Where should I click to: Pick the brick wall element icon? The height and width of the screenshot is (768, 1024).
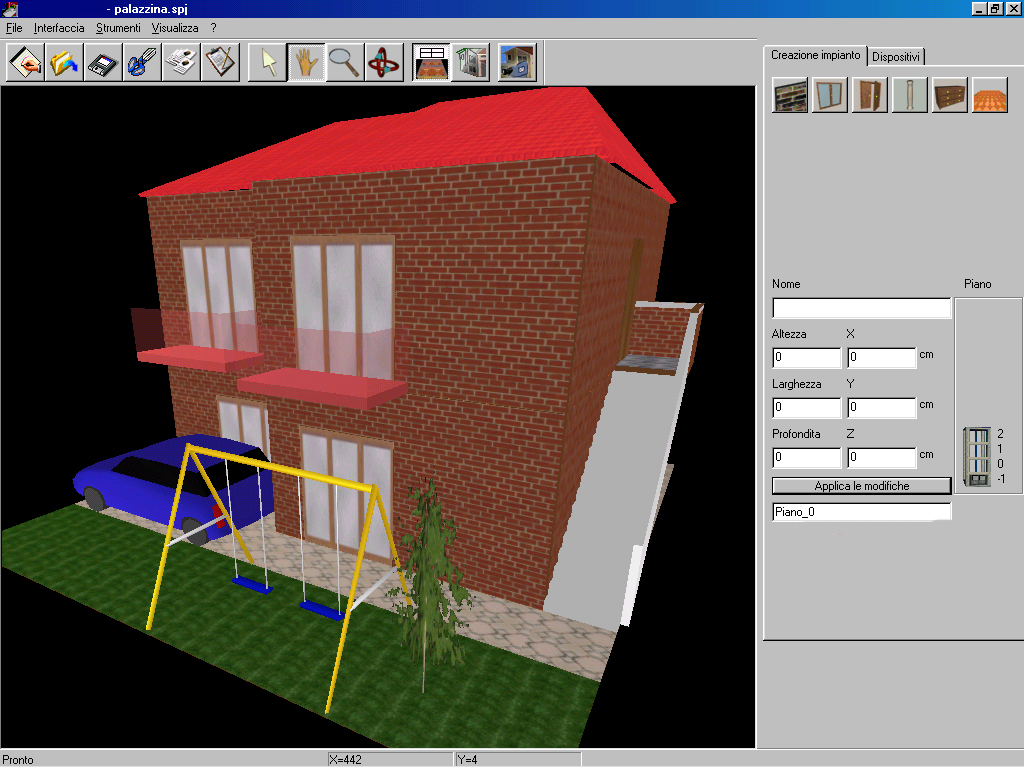click(790, 95)
